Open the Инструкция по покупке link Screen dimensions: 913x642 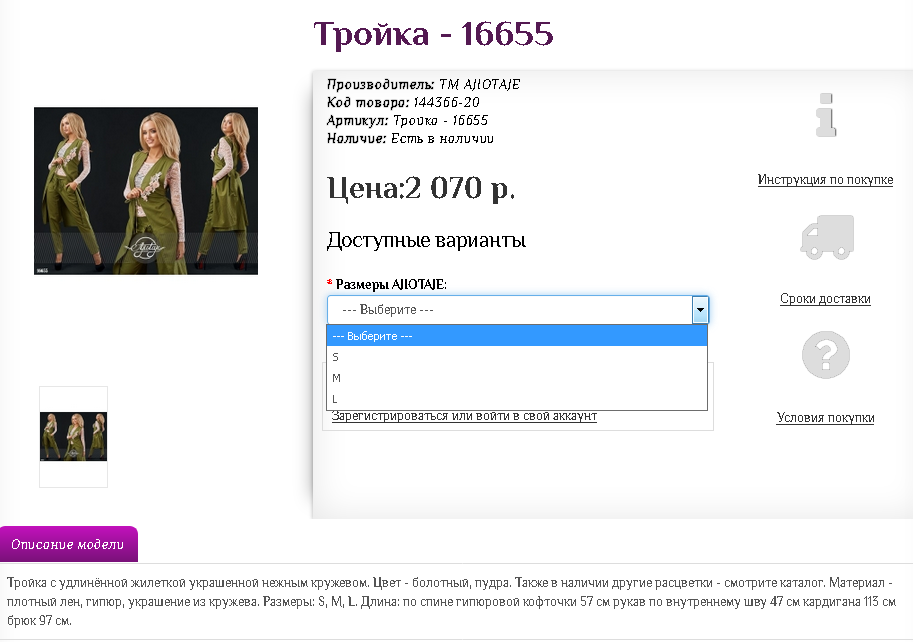click(x=825, y=180)
